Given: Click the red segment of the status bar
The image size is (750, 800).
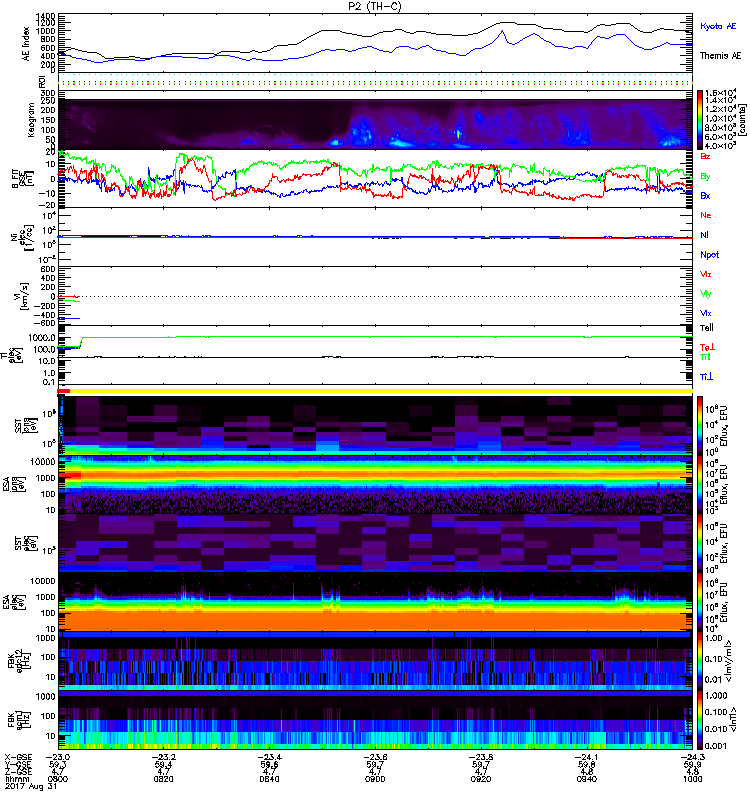Looking at the screenshot, I should 64,391.
